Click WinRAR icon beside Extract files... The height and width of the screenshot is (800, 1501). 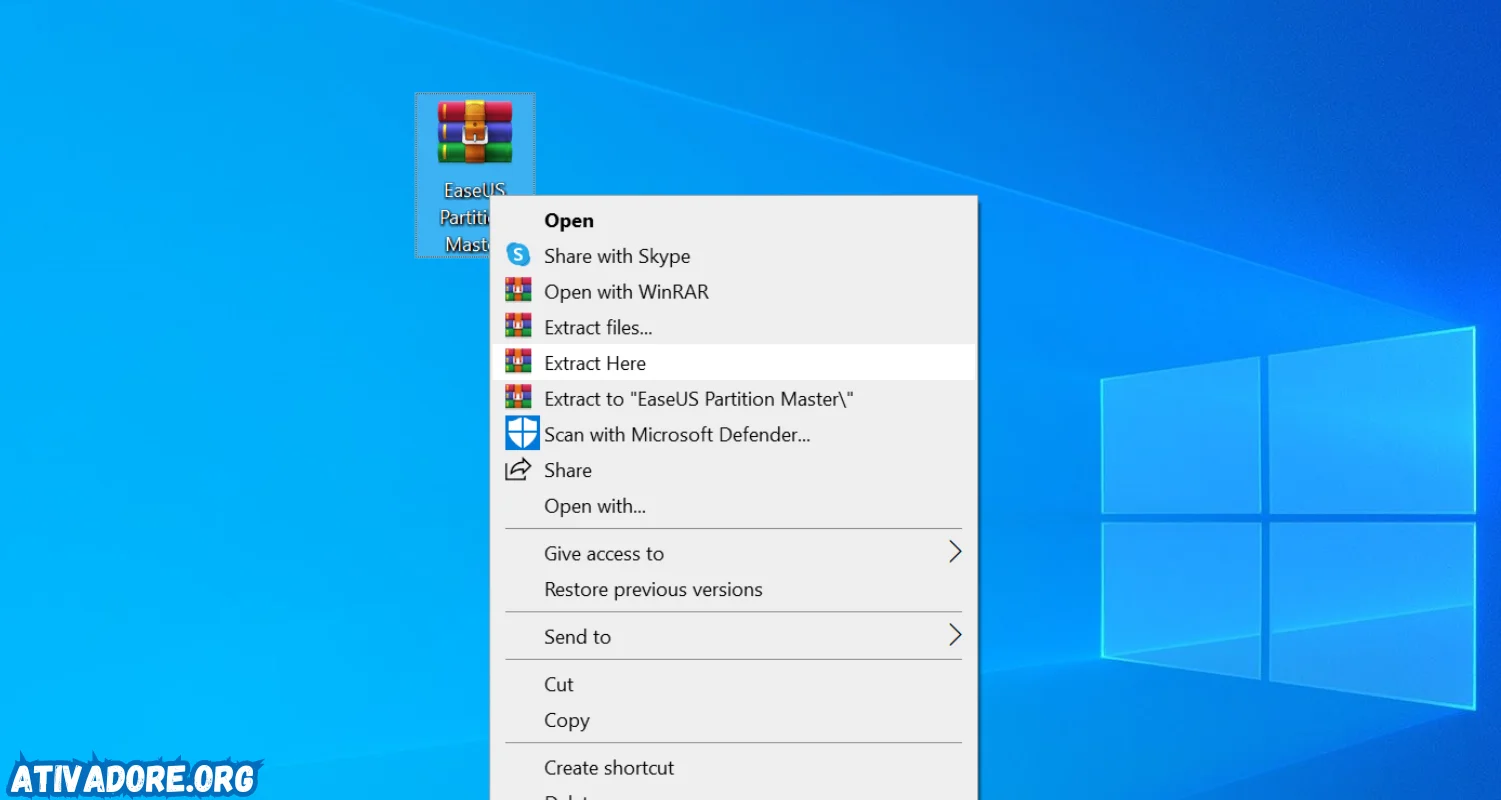(x=518, y=327)
